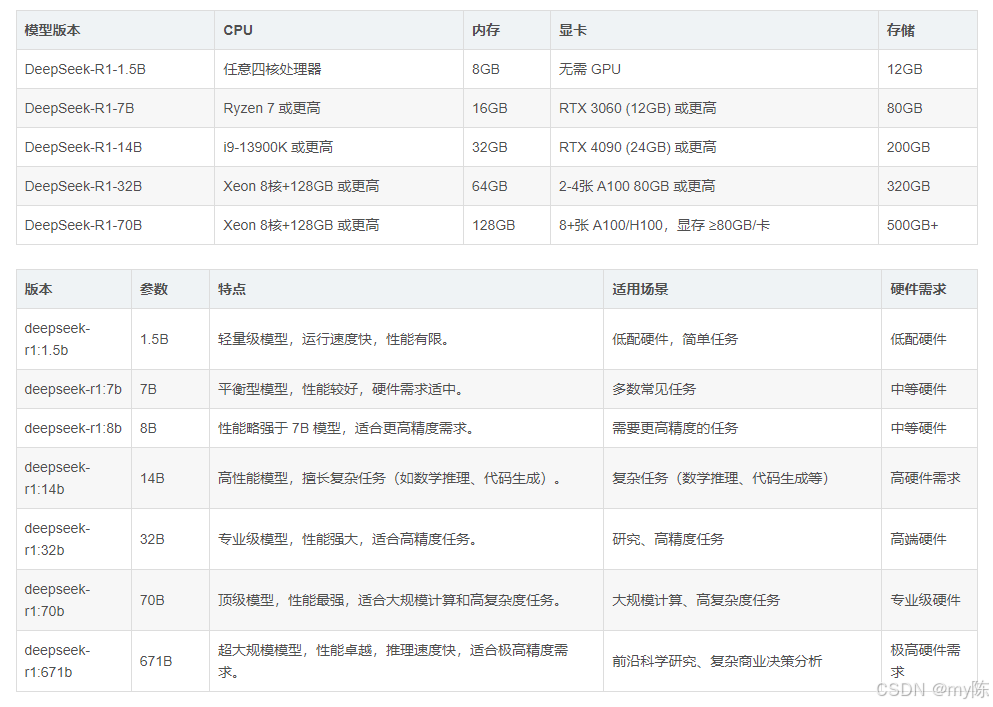This screenshot has height=707, width=993.
Task: Select the '200GB' storage cell
Action: [928, 147]
